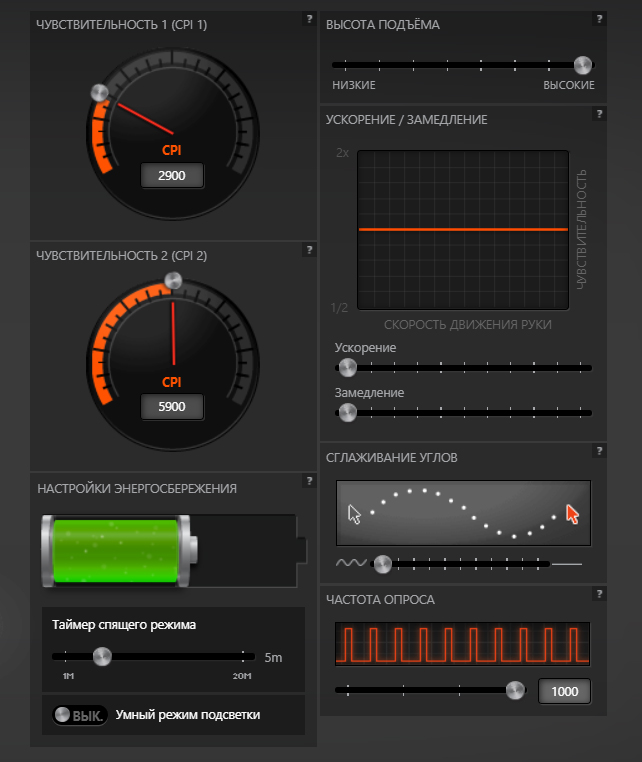Click the Высота подъёма slider handle
The image size is (642, 762).
click(583, 65)
